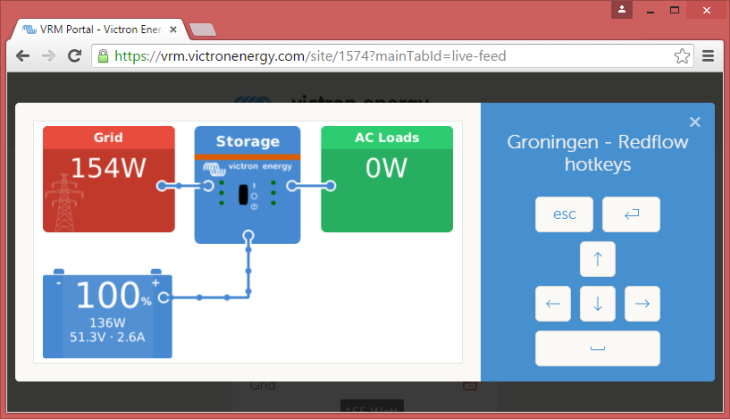Screen dimensions: 730x419
Task: Open the Chrome hamburger menu
Action: pos(708,56)
